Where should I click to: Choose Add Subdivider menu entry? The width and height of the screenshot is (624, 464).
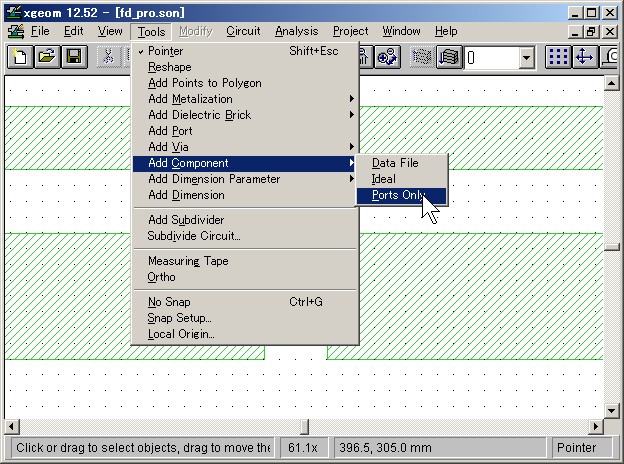pos(246,220)
